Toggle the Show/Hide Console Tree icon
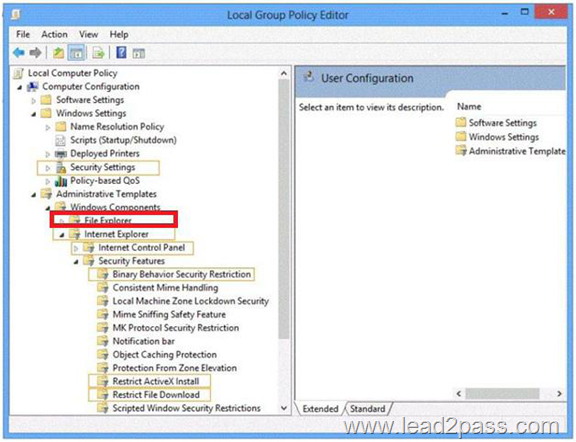 (x=76, y=53)
